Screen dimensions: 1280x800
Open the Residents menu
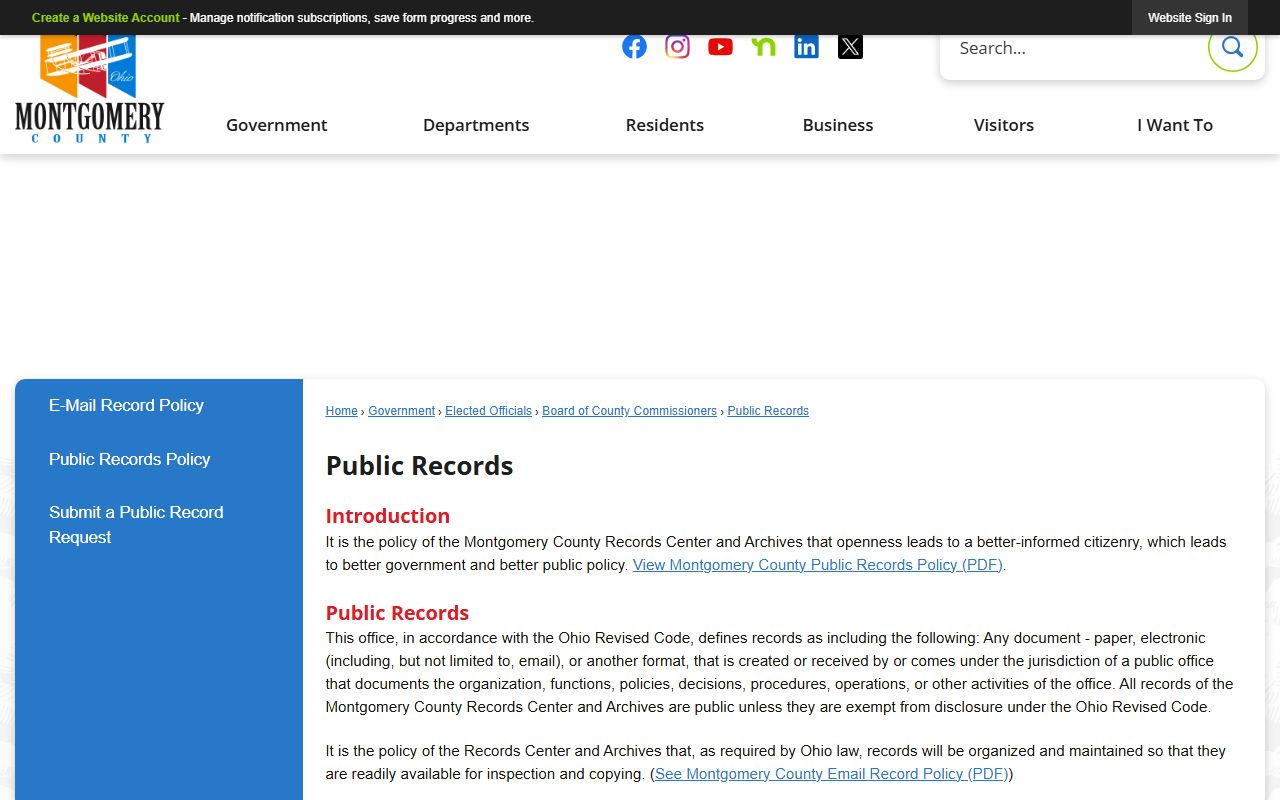coord(665,125)
